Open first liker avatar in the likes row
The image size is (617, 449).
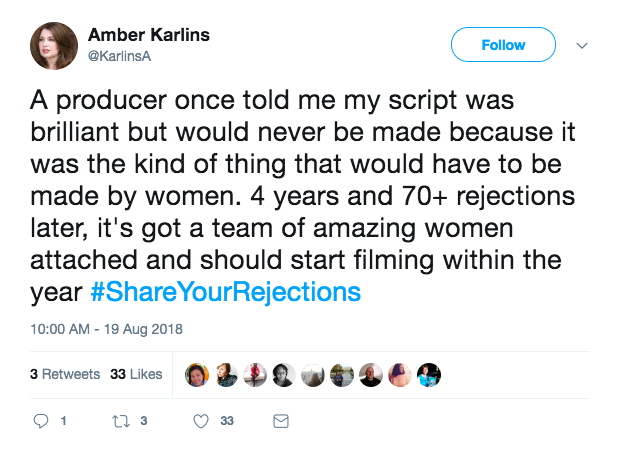click(197, 374)
